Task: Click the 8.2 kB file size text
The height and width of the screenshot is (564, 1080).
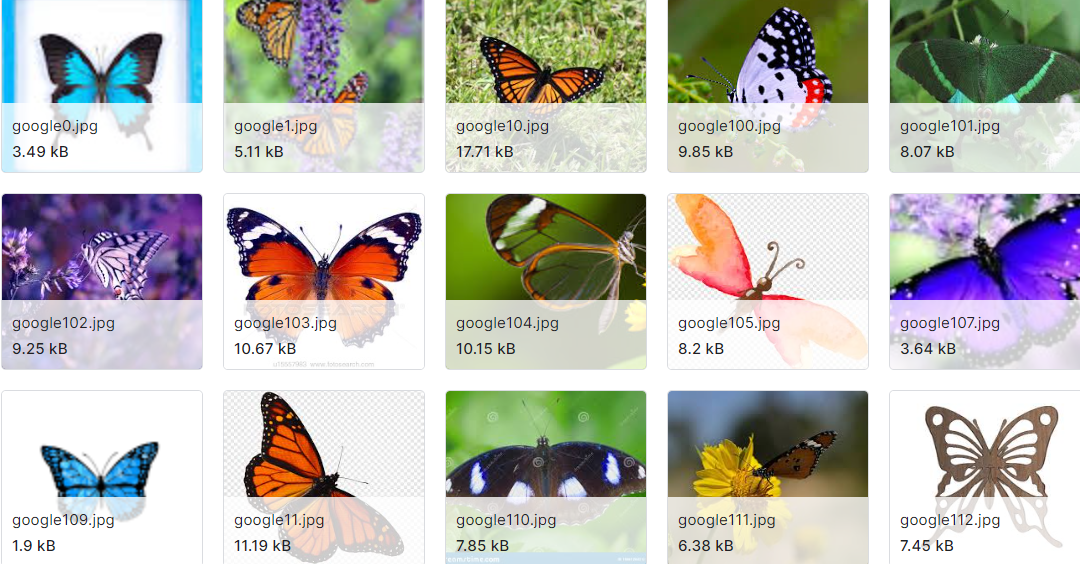Action: (x=700, y=348)
